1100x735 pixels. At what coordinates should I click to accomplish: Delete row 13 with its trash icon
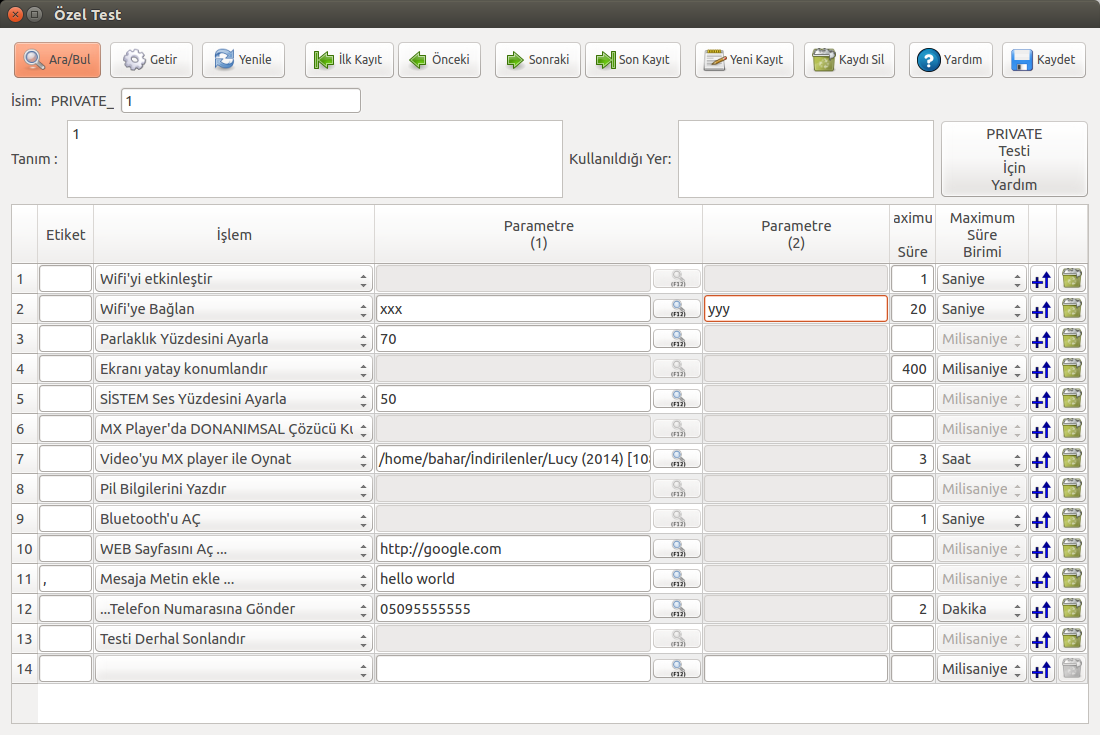click(x=1072, y=638)
